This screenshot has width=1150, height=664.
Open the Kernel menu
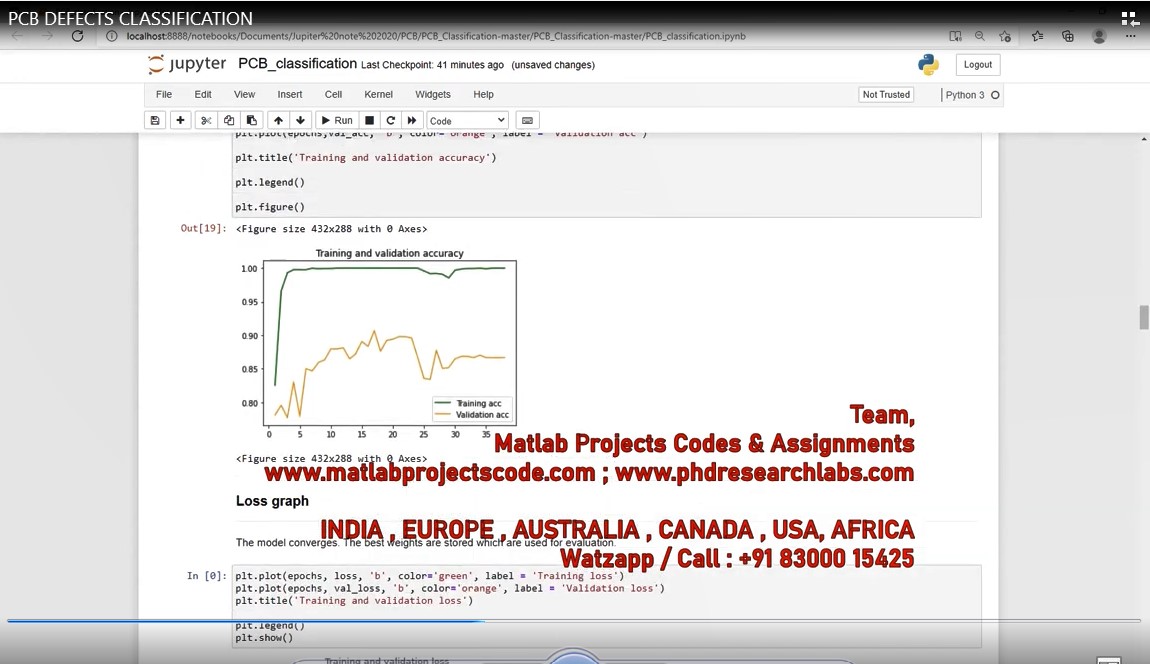(x=378, y=95)
